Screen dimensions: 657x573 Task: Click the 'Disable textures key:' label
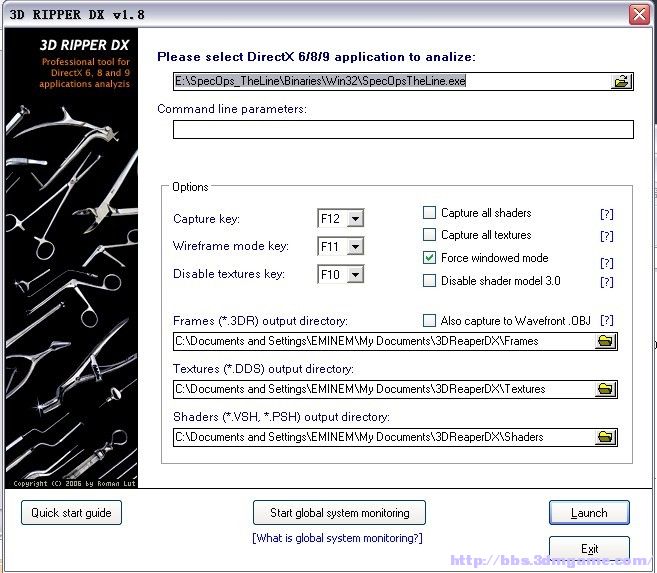(x=229, y=274)
